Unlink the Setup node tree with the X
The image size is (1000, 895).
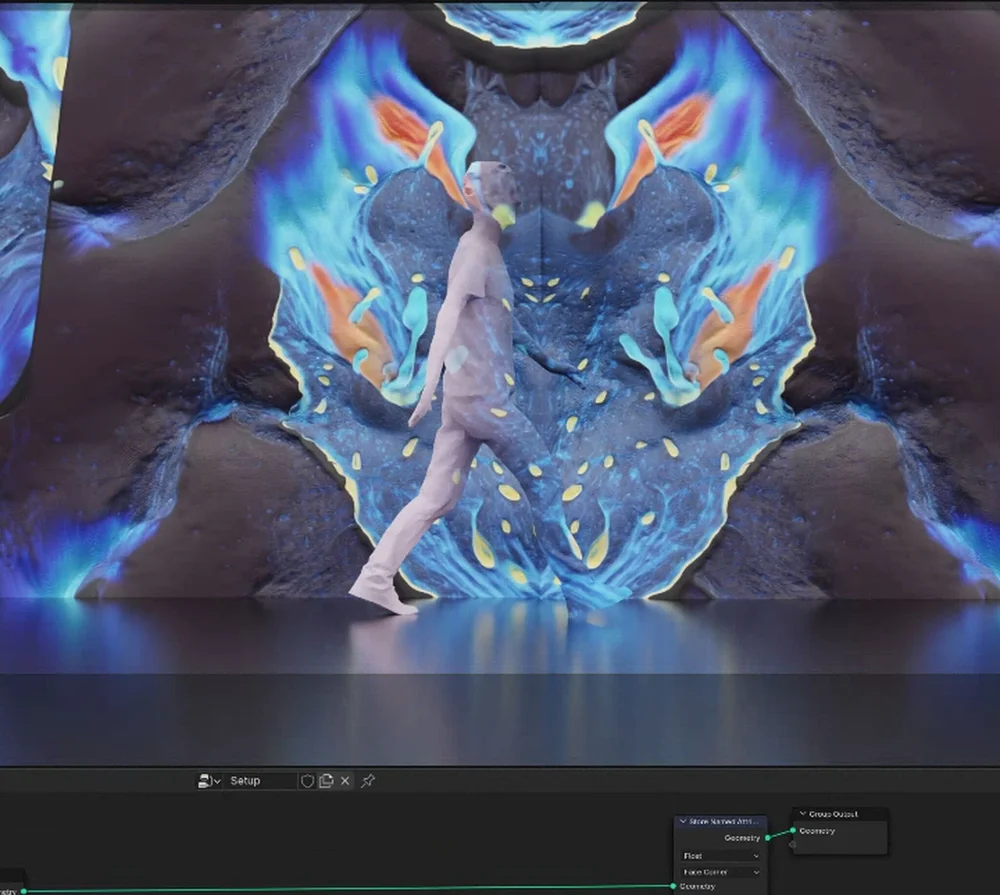tap(344, 781)
